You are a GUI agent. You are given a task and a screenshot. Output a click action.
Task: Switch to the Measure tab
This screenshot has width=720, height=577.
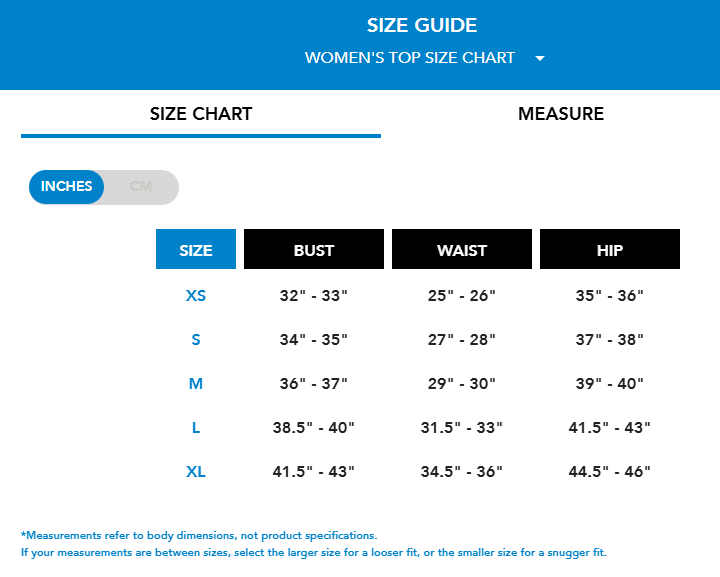560,114
